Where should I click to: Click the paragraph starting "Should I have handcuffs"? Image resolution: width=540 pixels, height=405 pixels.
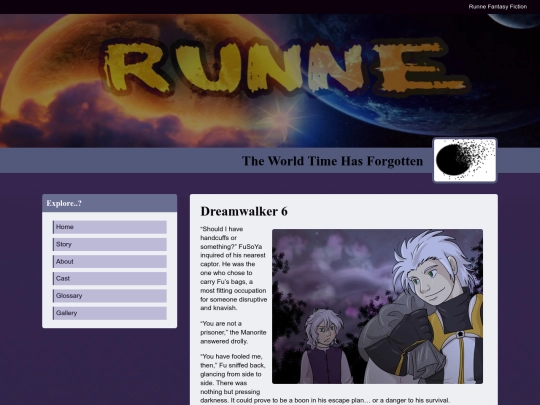point(233,268)
